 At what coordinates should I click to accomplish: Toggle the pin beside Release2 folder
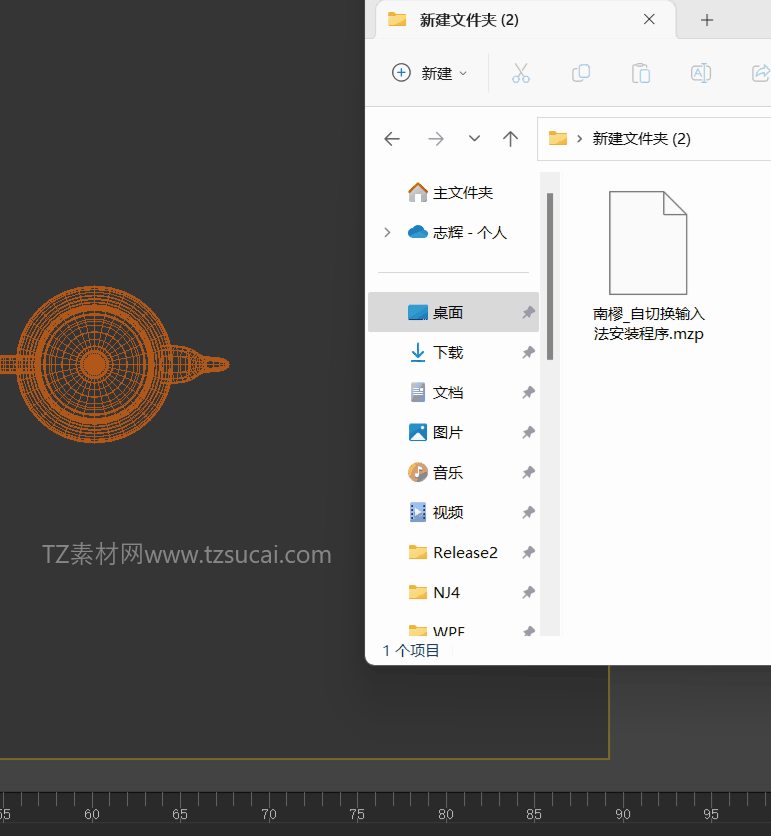point(528,552)
